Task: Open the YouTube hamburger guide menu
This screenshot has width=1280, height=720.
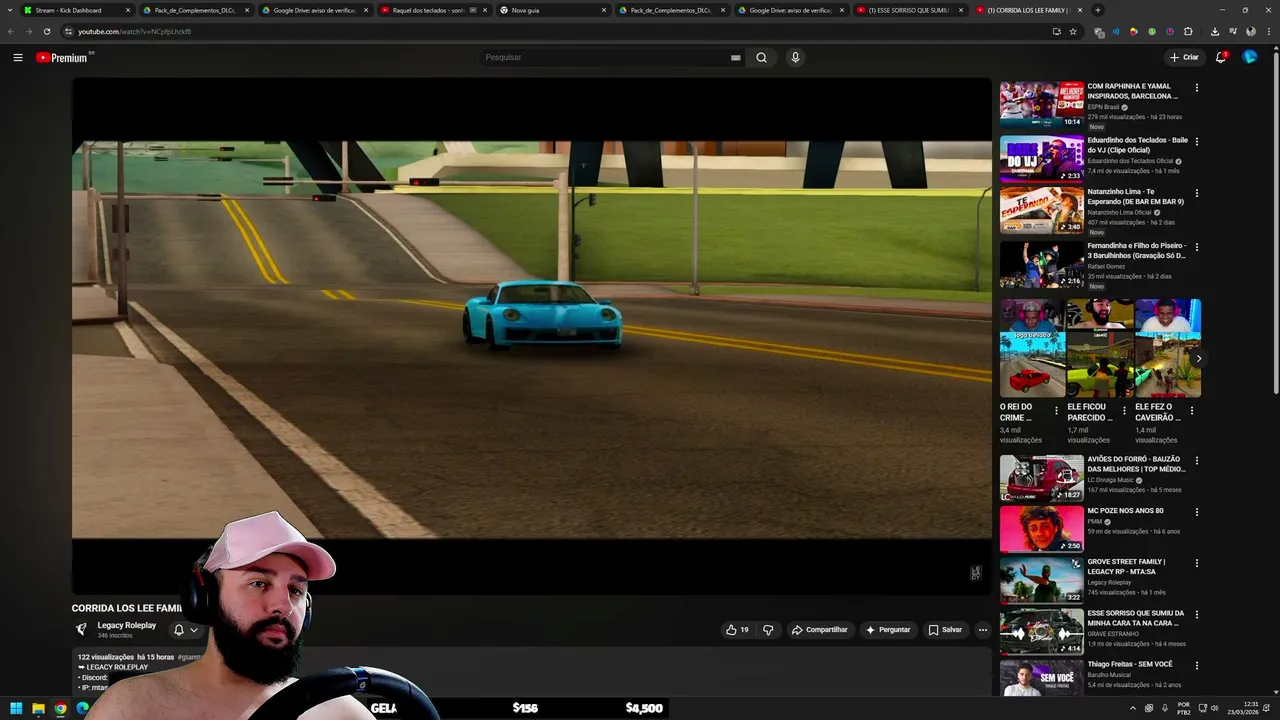Action: click(x=18, y=58)
